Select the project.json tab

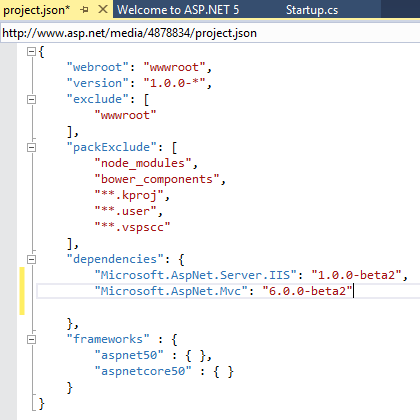(37, 10)
